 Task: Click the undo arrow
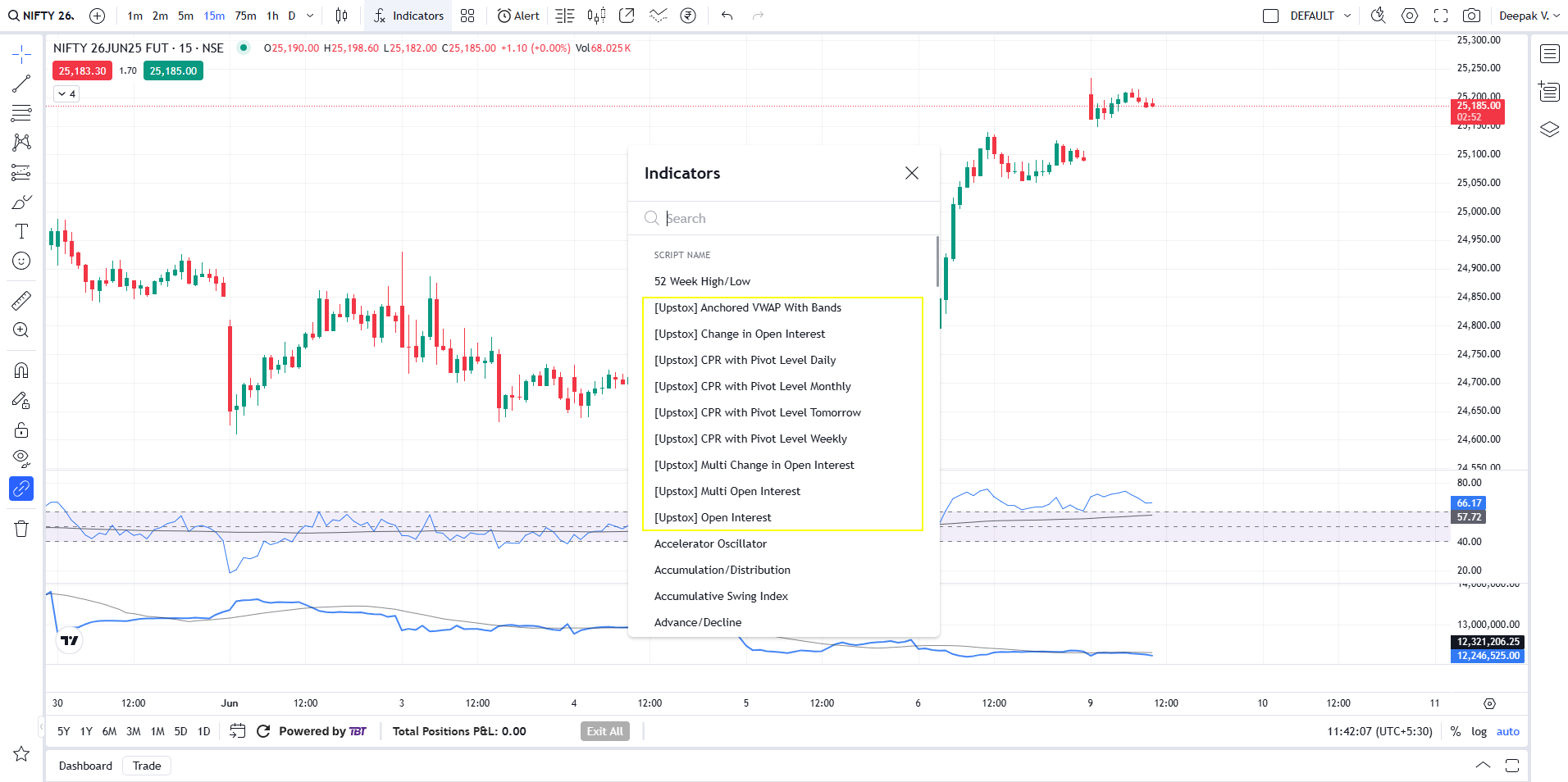(x=727, y=16)
